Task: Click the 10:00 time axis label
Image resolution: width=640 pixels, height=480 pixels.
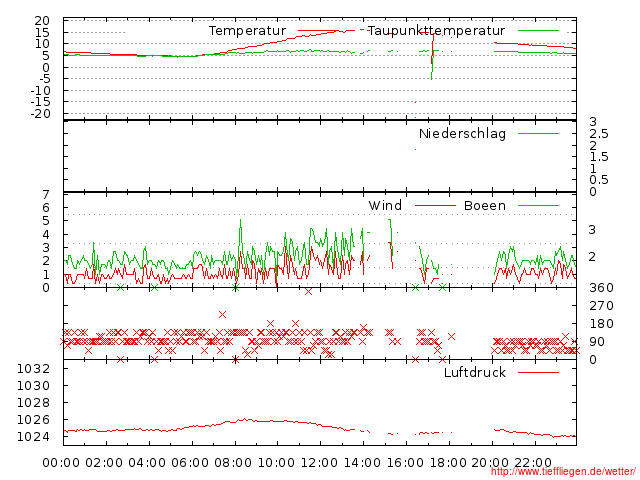Action: tap(276, 463)
